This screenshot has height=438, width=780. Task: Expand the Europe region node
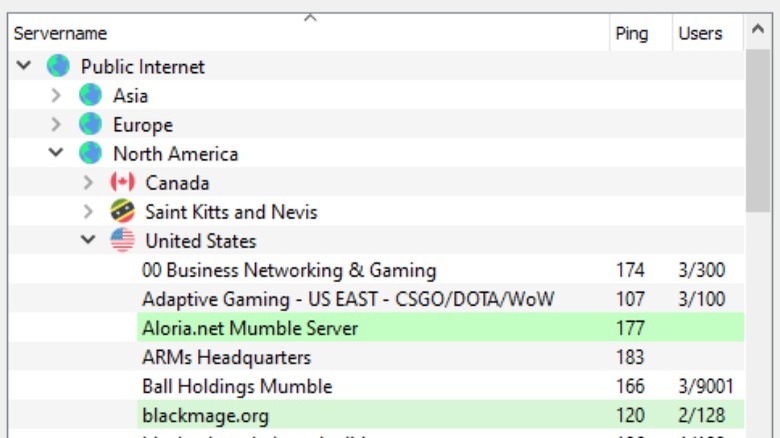click(56, 124)
